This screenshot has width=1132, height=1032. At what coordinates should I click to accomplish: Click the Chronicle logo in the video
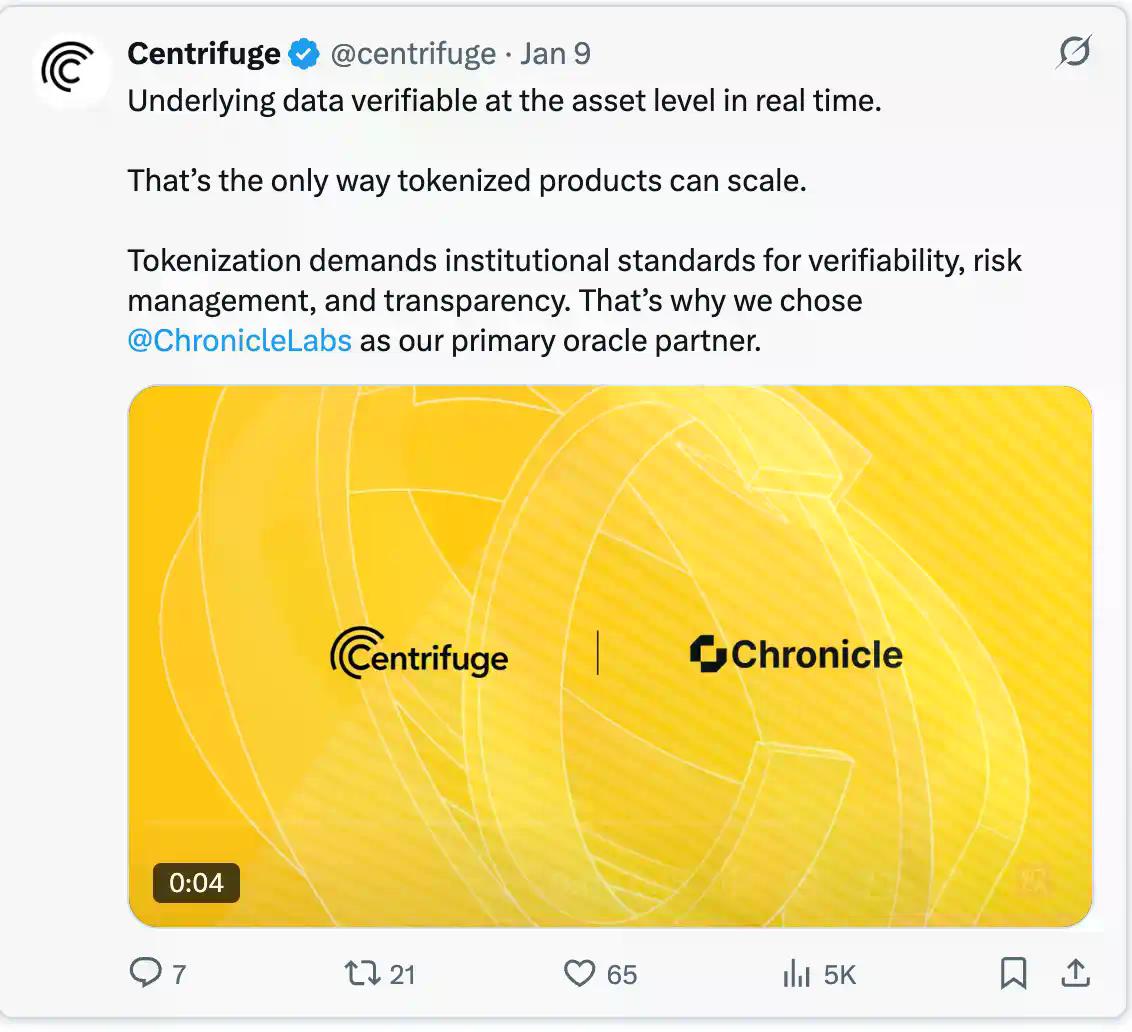797,654
